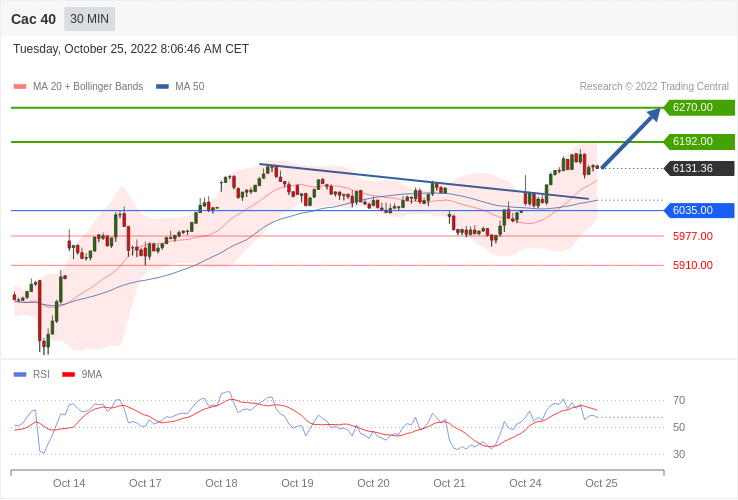Click the 9MA legend label
This screenshot has width=738, height=500.
[x=92, y=375]
